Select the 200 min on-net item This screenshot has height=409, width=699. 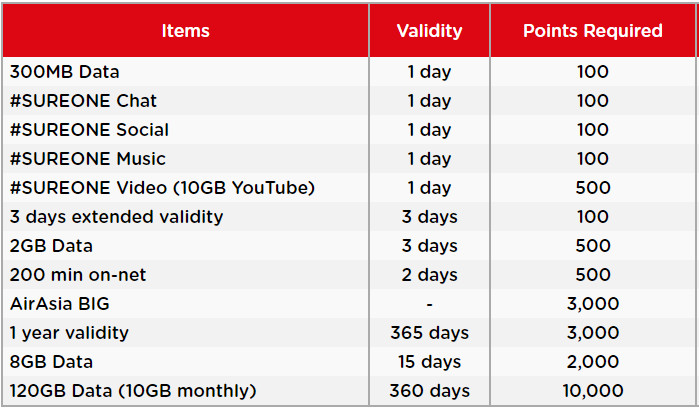click(x=83, y=275)
